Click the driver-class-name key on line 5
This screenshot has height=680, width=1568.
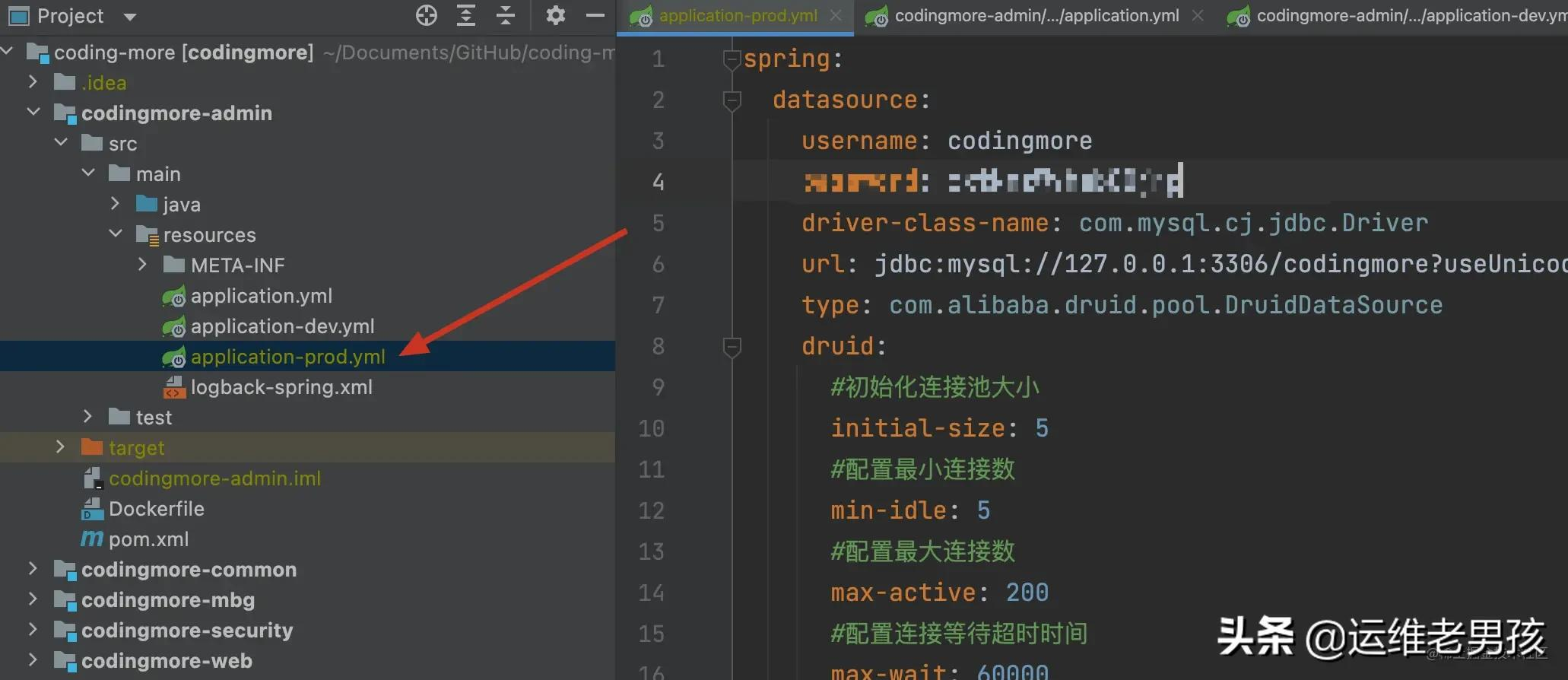pyautogui.click(x=925, y=223)
